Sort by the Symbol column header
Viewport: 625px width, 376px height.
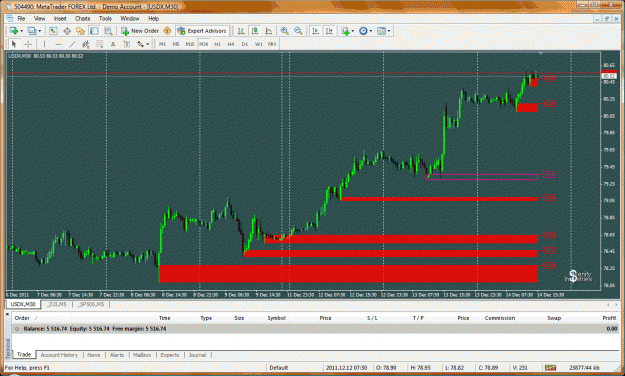point(277,318)
